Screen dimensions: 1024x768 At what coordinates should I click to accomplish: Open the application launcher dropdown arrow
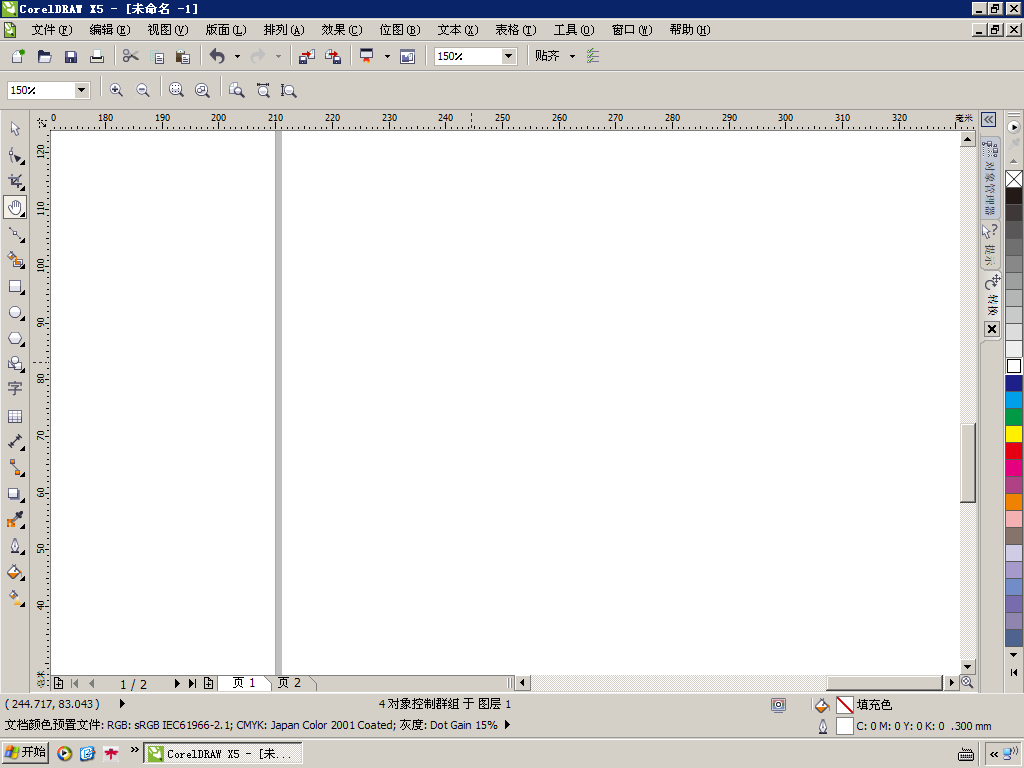pyautogui.click(x=387, y=56)
